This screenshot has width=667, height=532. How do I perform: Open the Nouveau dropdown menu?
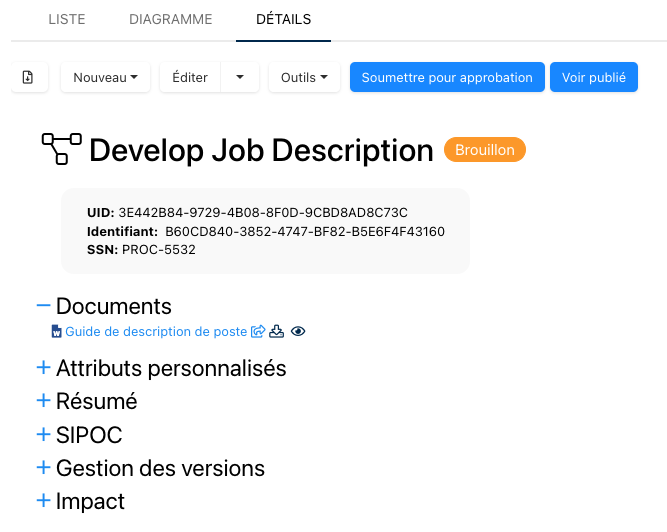[105, 77]
